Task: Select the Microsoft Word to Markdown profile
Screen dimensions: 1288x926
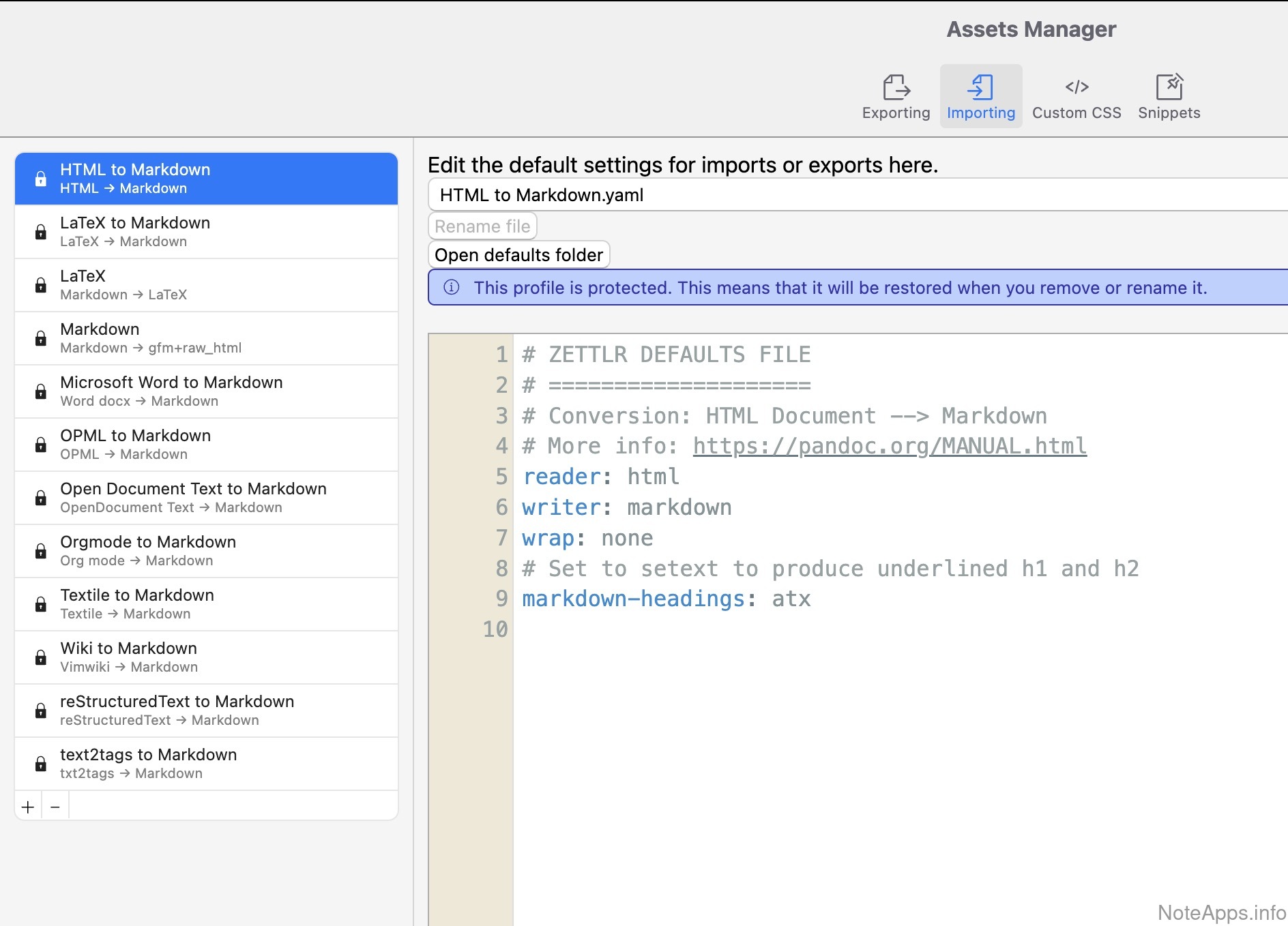Action: [206, 391]
